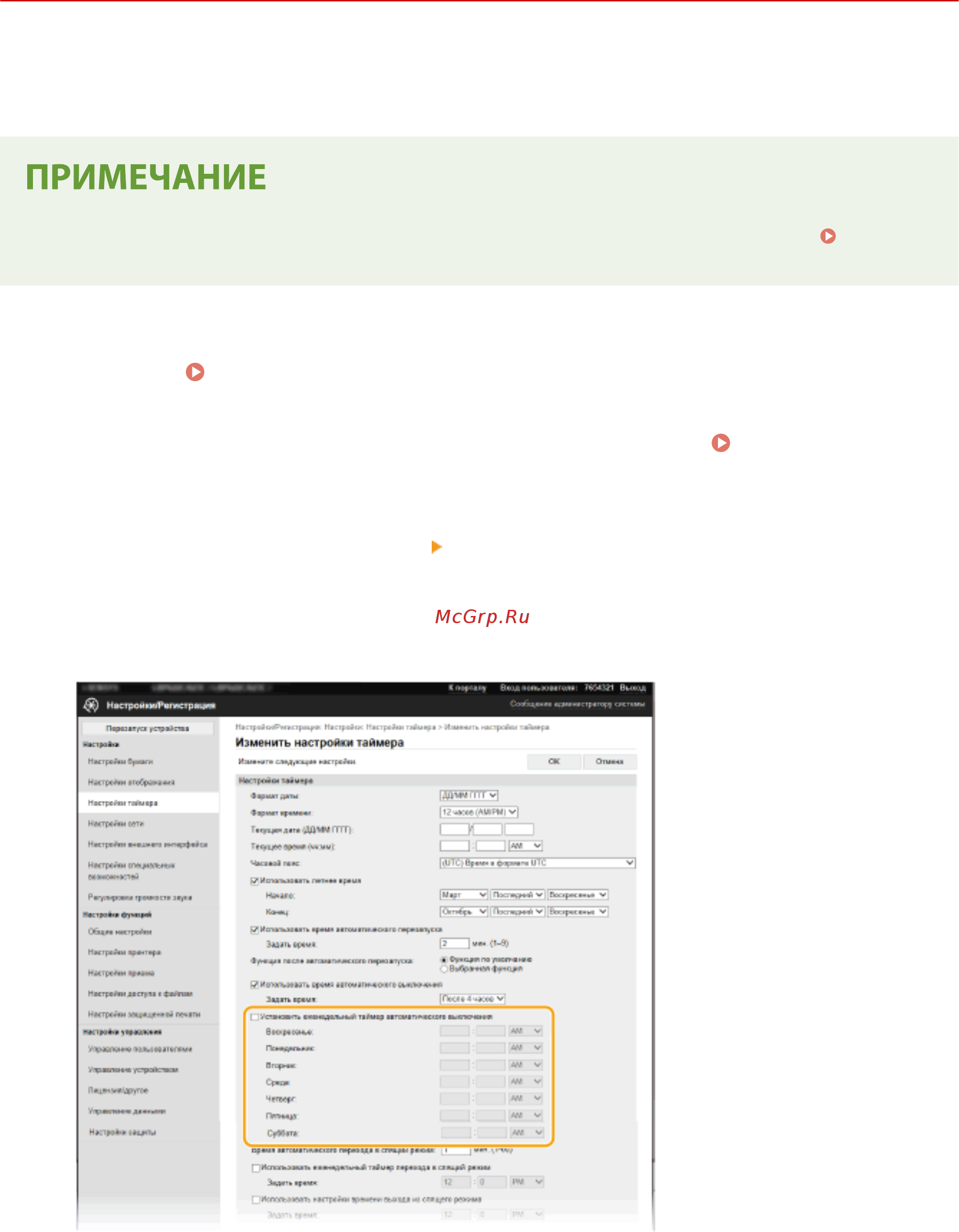Open Настройки бумаги in sidebar

[120, 762]
